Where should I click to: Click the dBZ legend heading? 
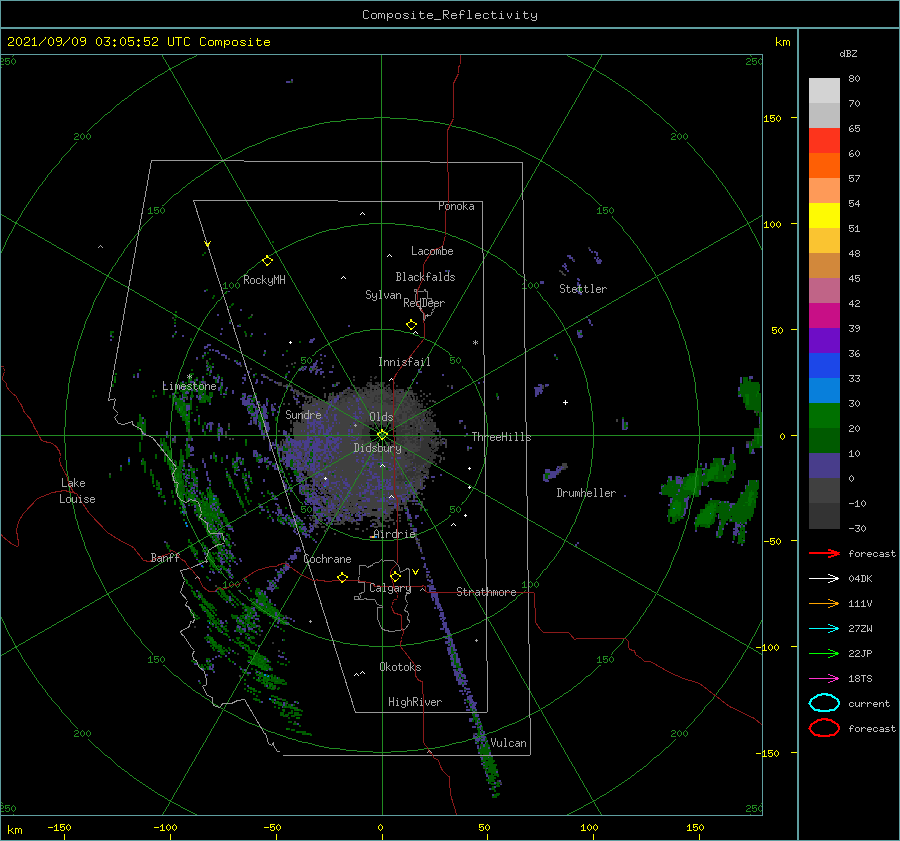(x=848, y=53)
